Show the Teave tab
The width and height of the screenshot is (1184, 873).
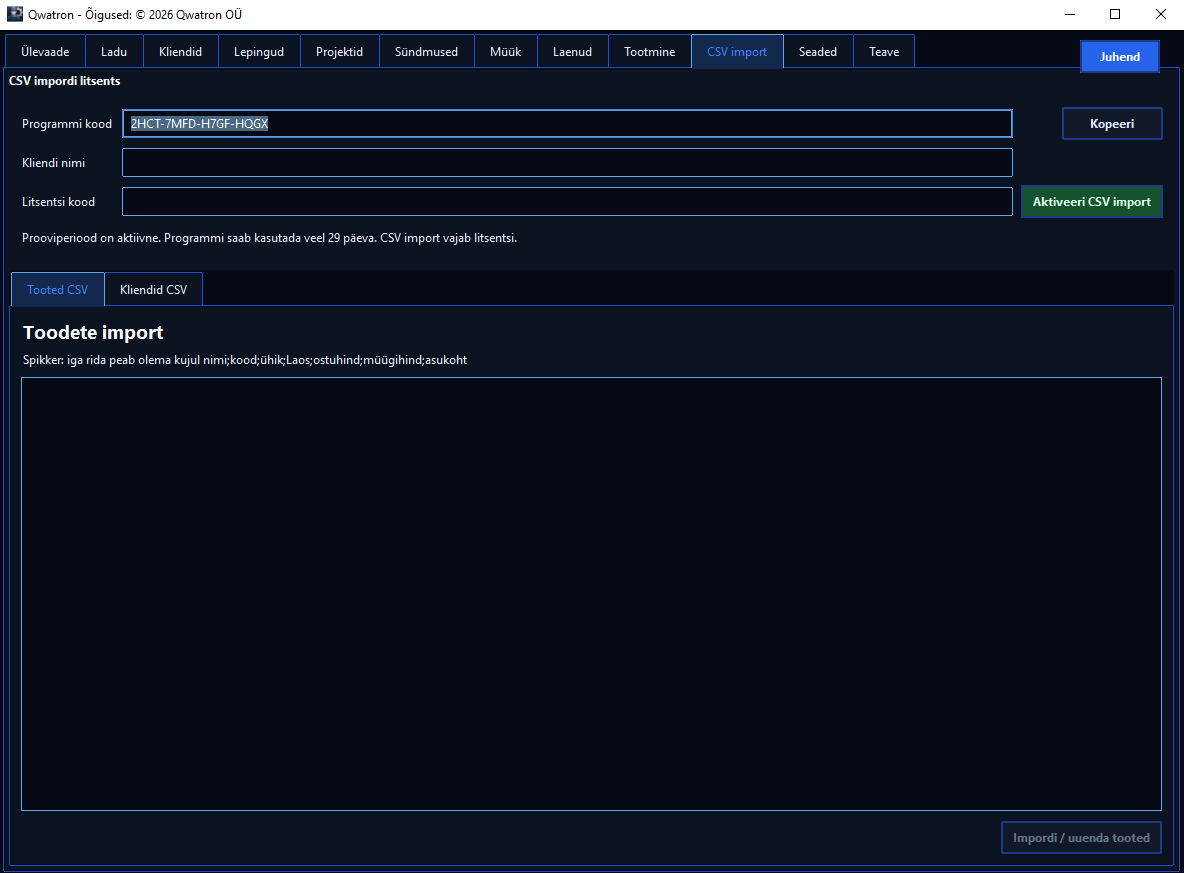click(884, 51)
